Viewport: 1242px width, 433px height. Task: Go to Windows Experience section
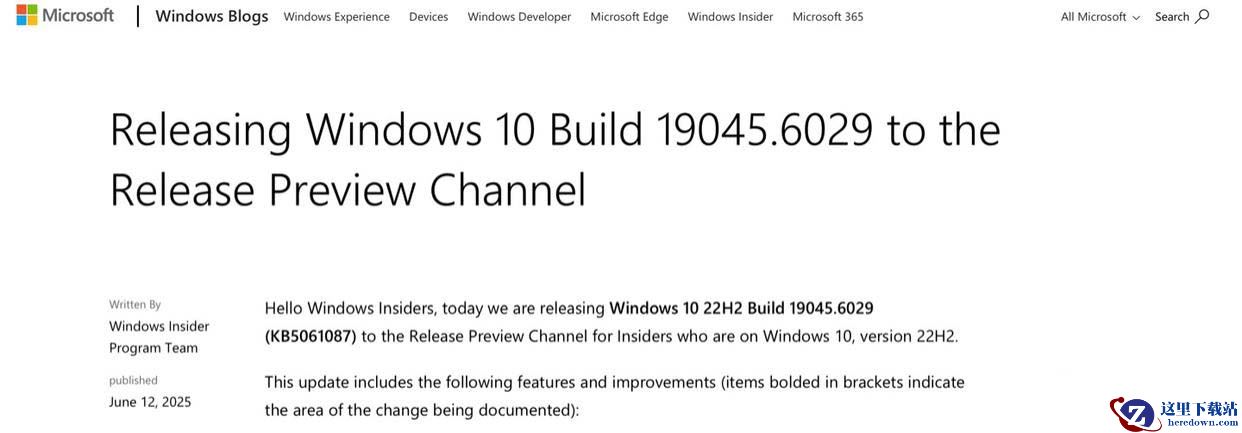[337, 17]
